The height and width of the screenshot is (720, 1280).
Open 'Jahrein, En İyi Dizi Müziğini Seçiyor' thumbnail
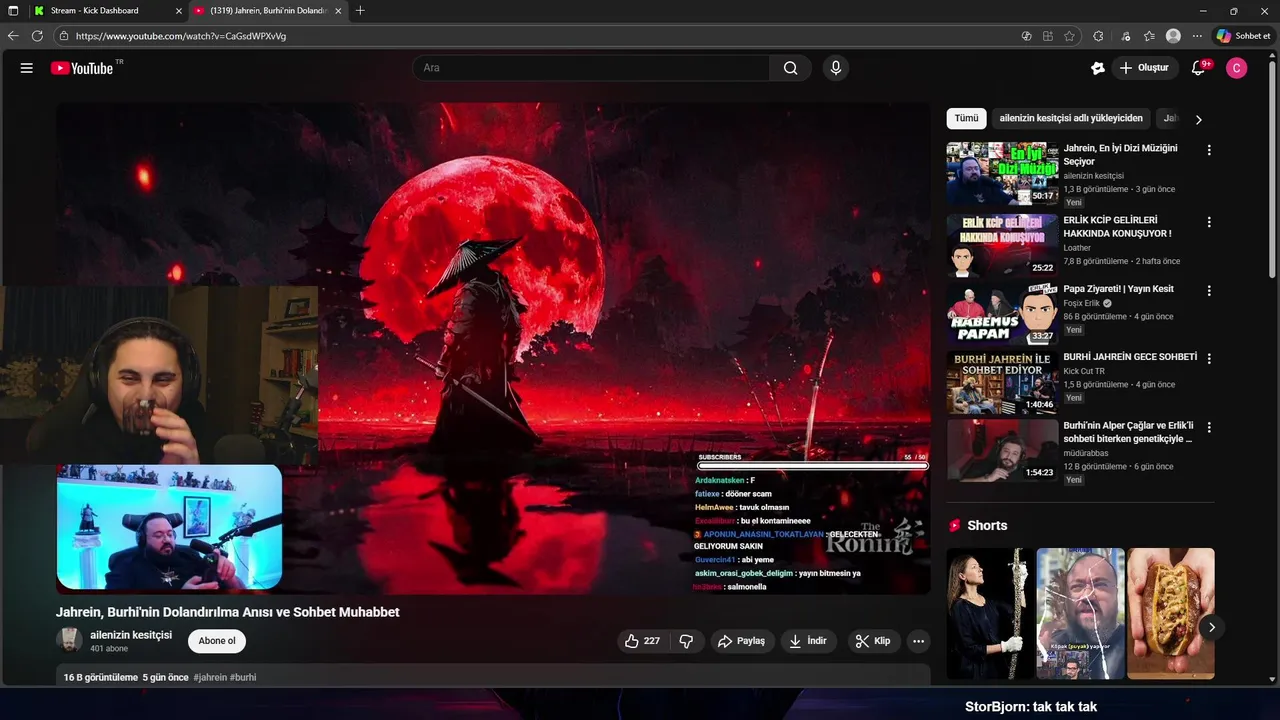point(1002,174)
